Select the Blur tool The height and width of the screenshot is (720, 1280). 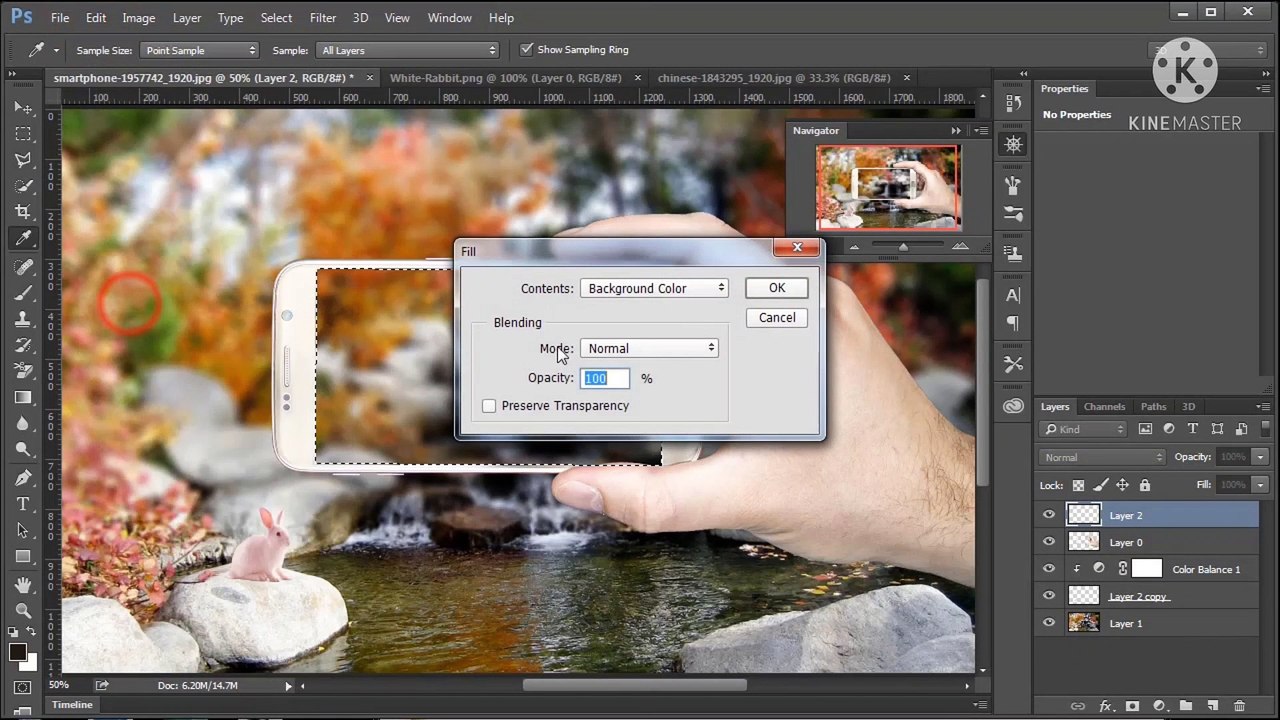(x=22, y=423)
